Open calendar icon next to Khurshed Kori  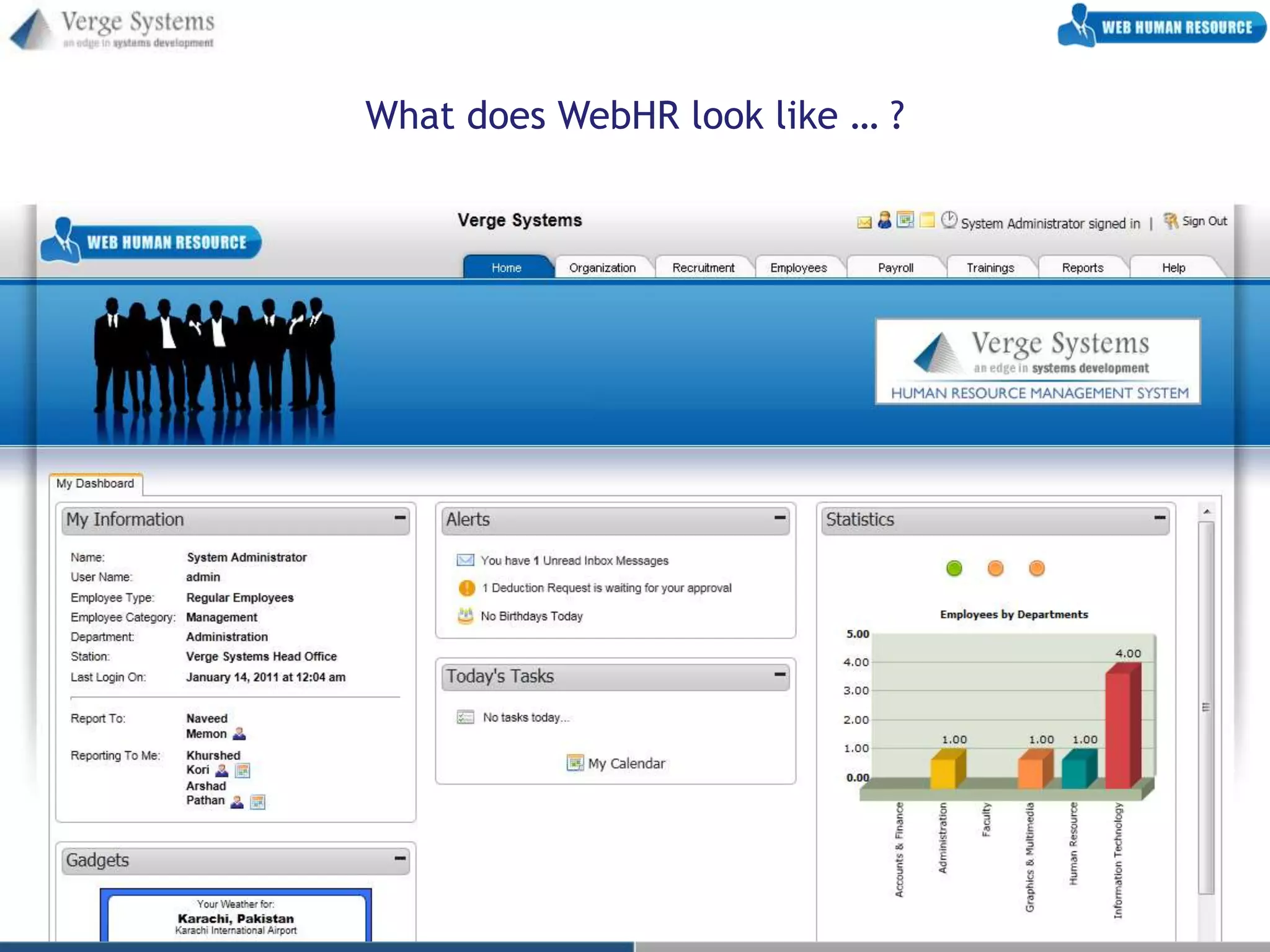click(x=242, y=770)
